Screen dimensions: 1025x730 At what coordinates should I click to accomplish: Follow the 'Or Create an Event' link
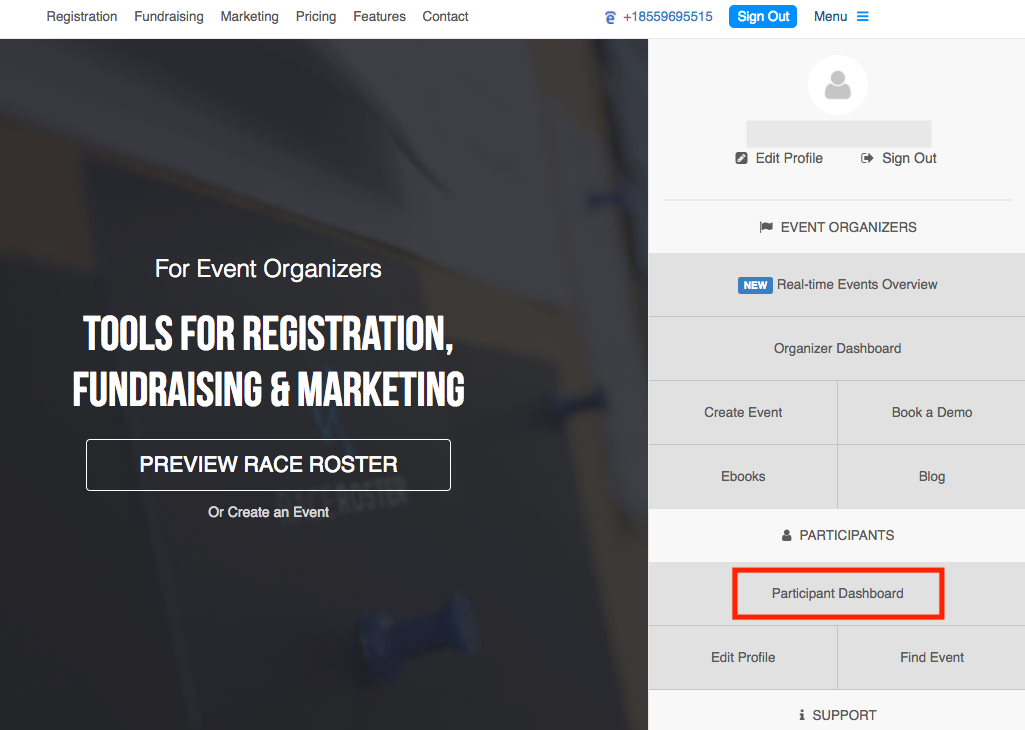(268, 512)
